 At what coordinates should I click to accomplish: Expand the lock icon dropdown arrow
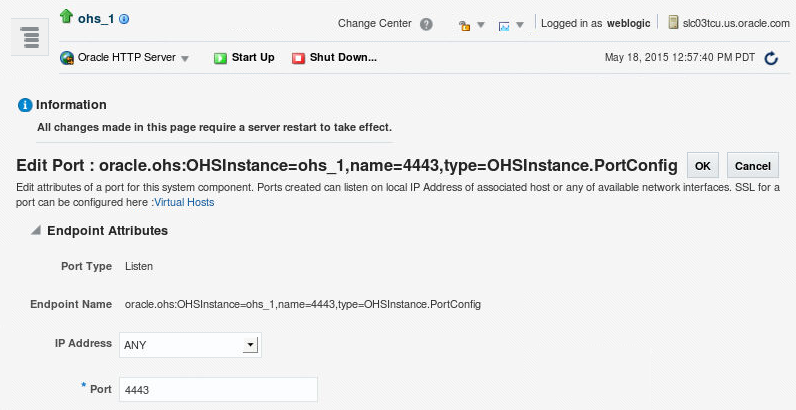tap(481, 25)
